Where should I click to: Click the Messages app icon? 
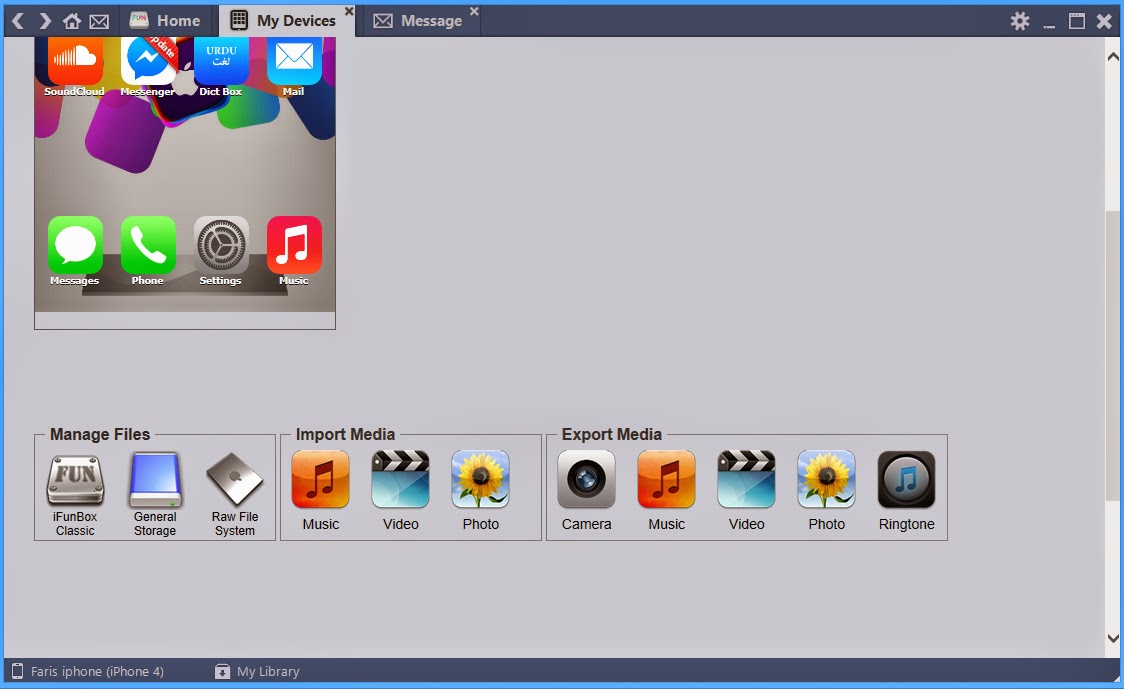point(75,245)
